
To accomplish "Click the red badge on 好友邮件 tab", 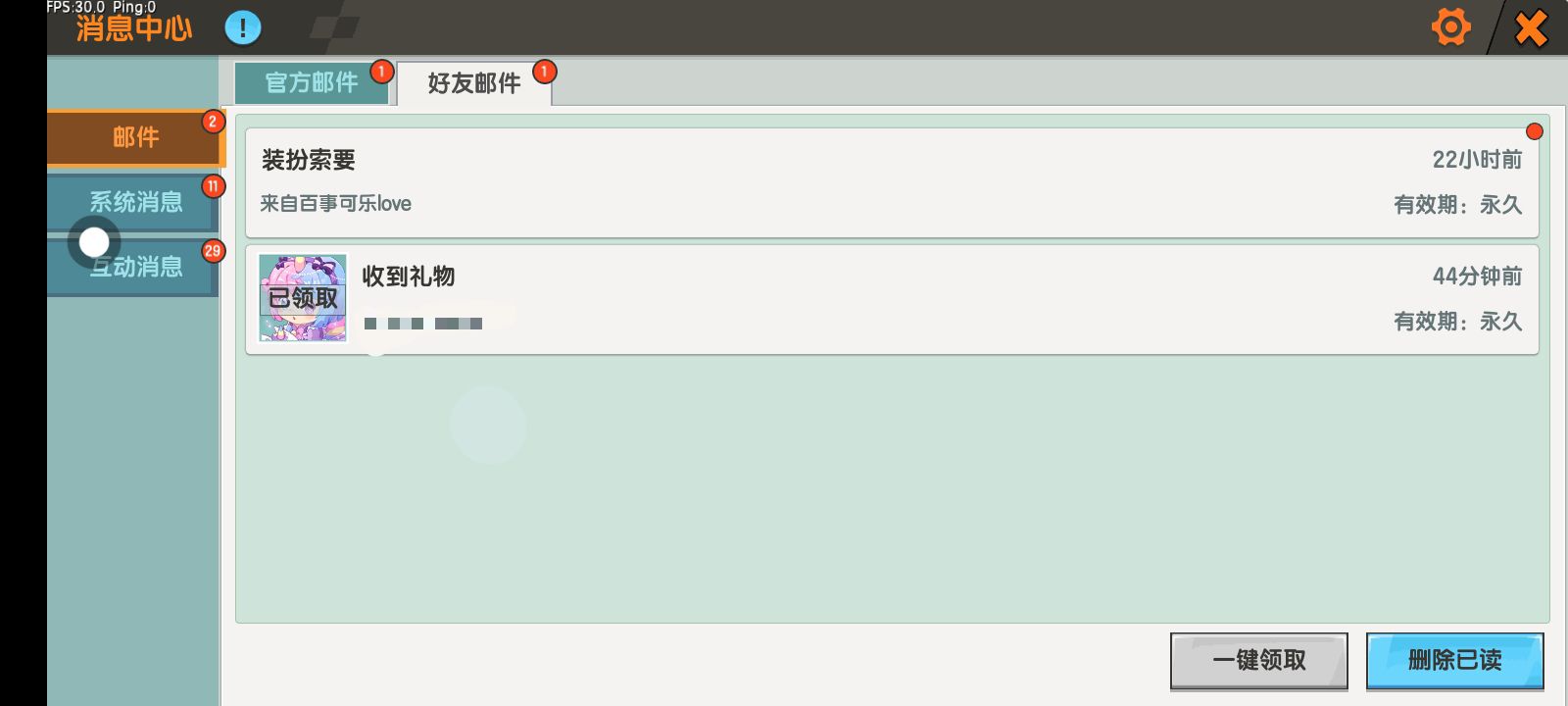I will pyautogui.click(x=544, y=72).
